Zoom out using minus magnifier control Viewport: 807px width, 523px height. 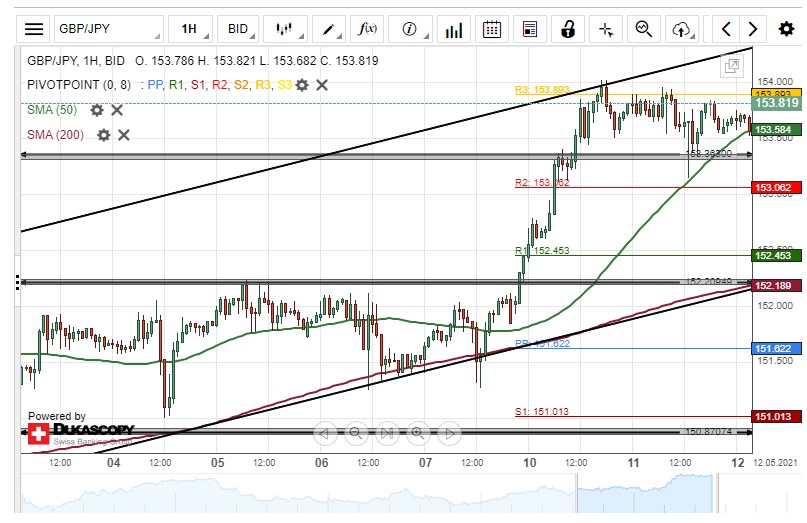(356, 433)
